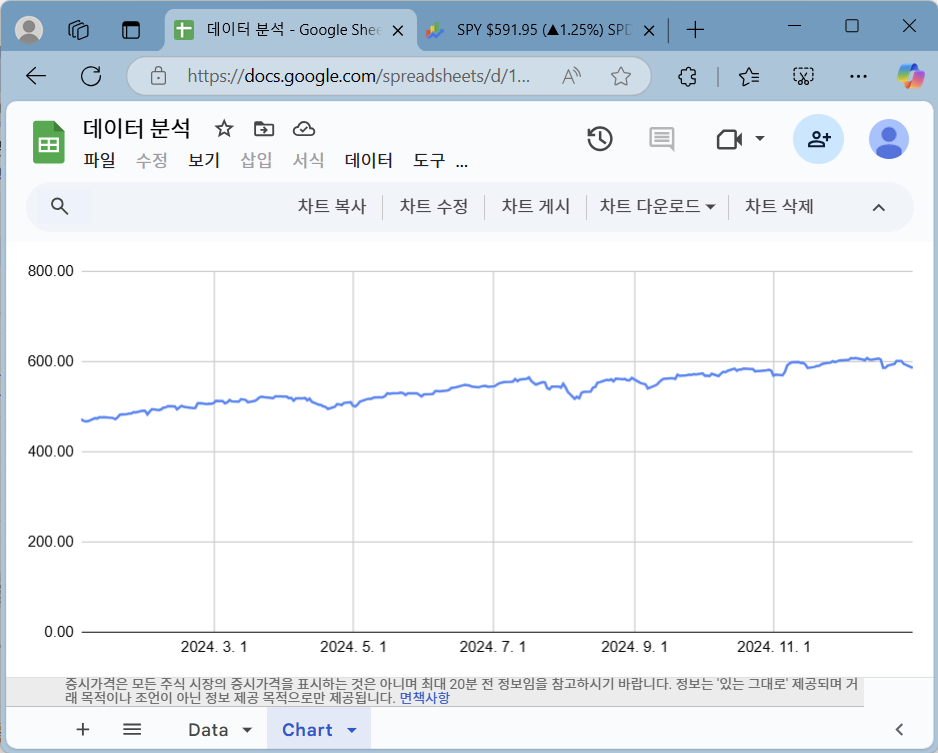The image size is (938, 753).
Task: Collapse the chart toolbar with the chevron
Action: tap(878, 207)
